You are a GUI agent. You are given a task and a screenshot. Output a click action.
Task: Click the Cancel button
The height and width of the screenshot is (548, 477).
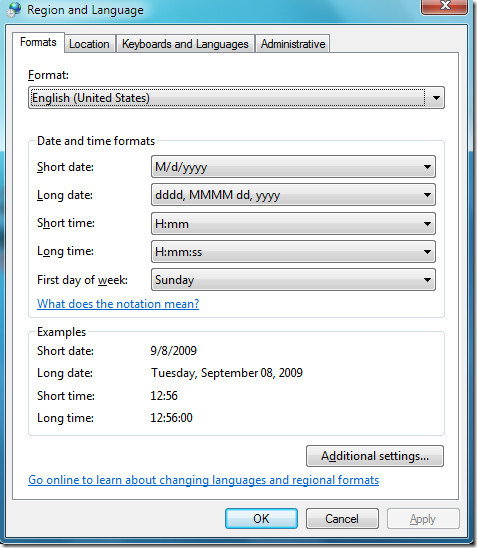pyautogui.click(x=342, y=519)
